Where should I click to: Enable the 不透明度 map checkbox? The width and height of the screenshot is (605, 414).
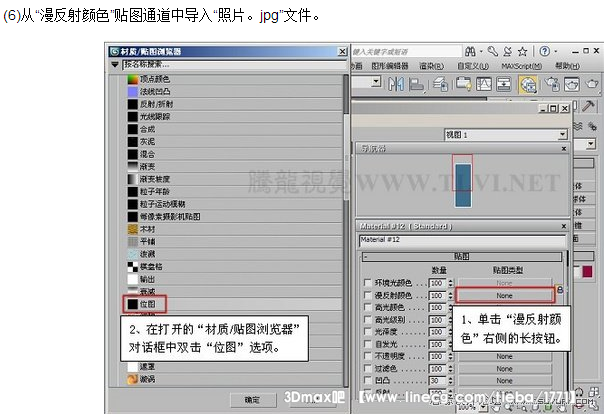point(368,356)
